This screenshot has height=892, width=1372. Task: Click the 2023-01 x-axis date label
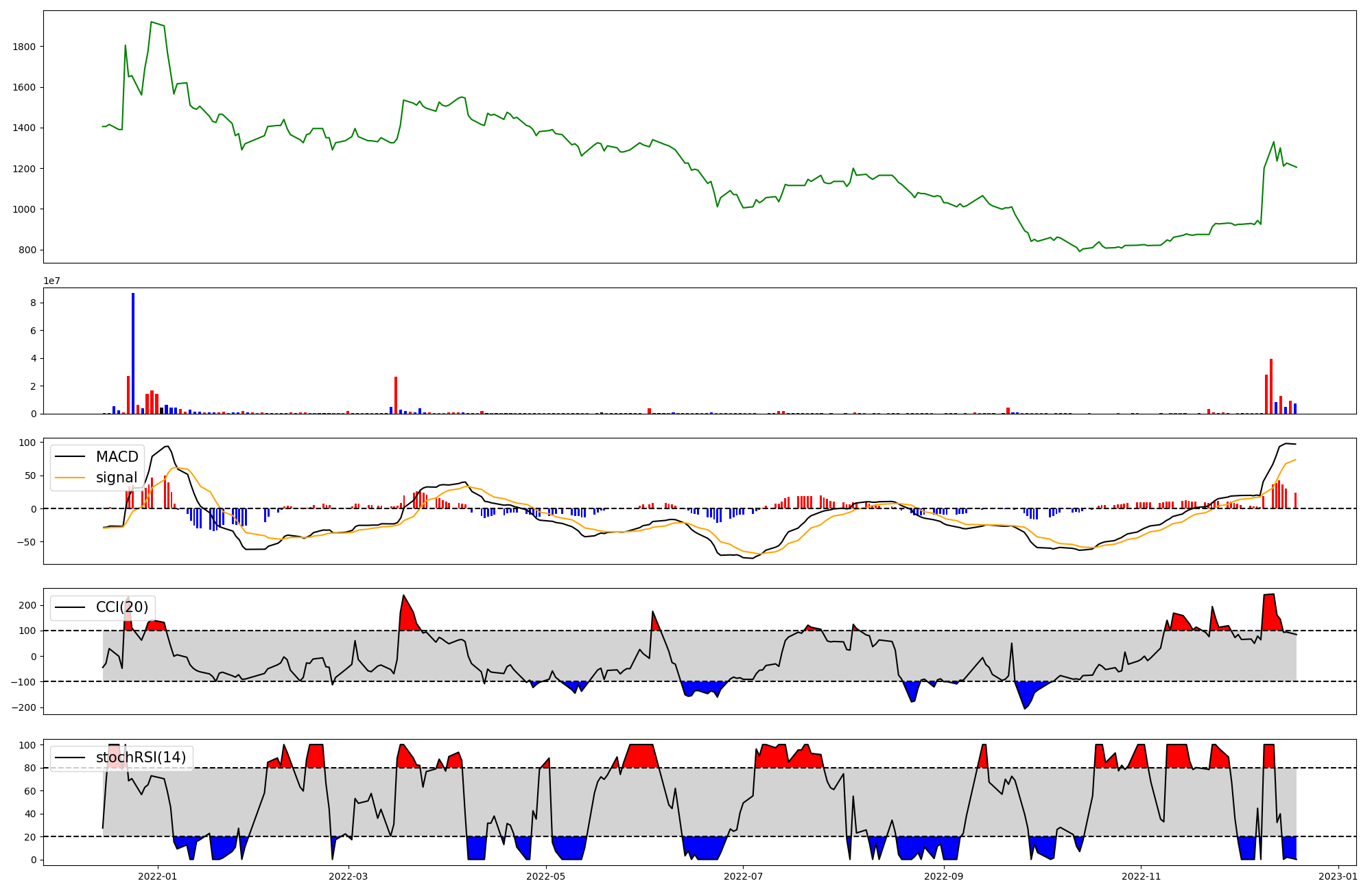pyautogui.click(x=1338, y=876)
